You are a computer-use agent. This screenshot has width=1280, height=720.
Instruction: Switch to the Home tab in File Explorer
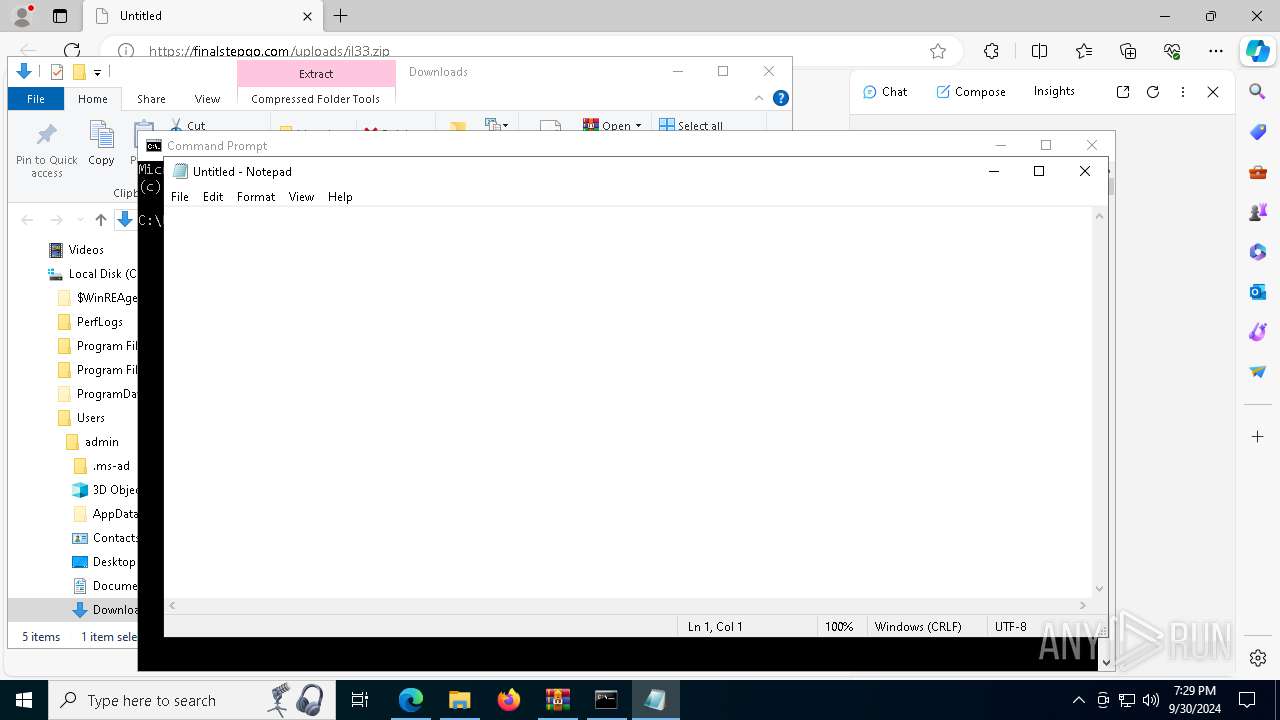[x=93, y=99]
